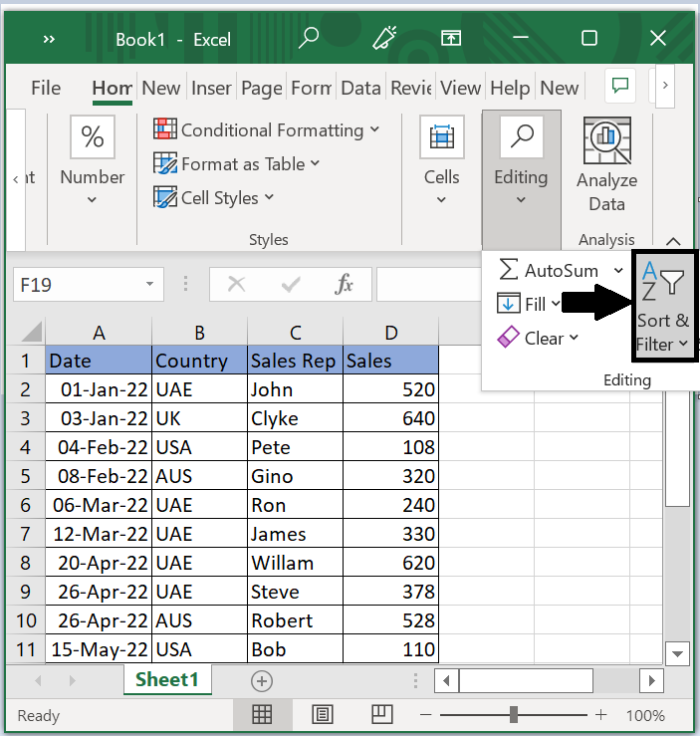Click the Editing magnifier icon

tap(522, 137)
